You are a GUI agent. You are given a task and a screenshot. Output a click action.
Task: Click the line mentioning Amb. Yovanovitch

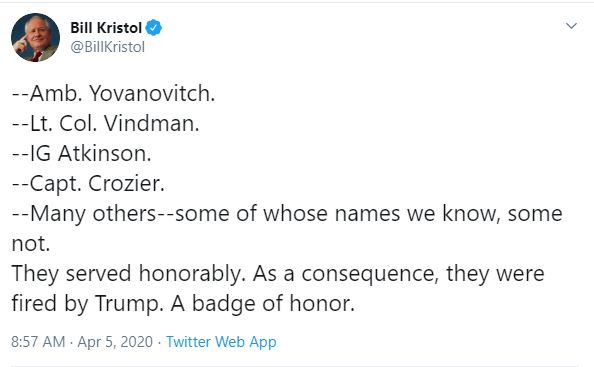point(114,93)
